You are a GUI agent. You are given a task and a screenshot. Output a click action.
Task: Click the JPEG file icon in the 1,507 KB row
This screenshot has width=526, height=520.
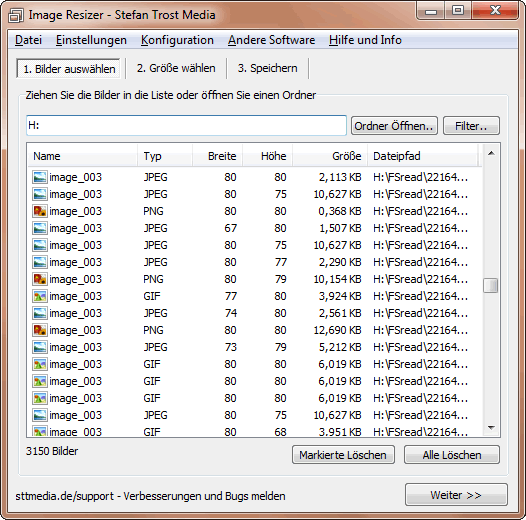[40, 228]
